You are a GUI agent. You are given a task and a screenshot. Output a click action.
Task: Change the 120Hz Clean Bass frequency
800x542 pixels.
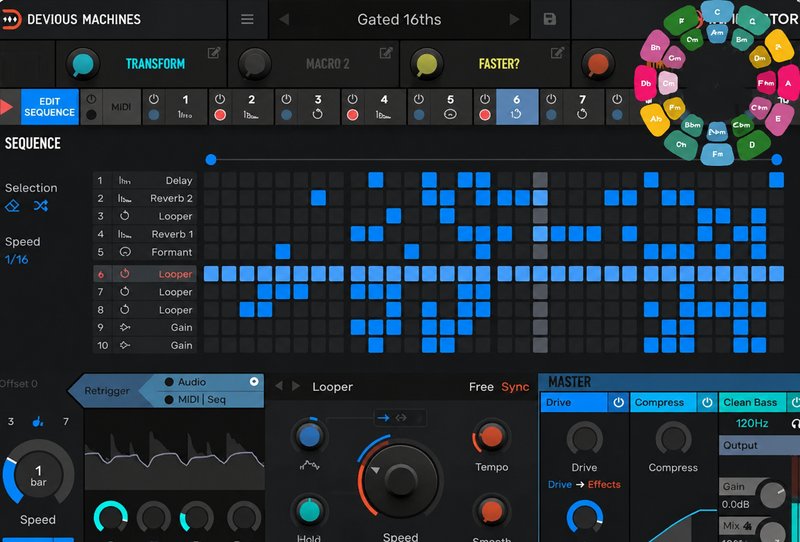(x=752, y=423)
